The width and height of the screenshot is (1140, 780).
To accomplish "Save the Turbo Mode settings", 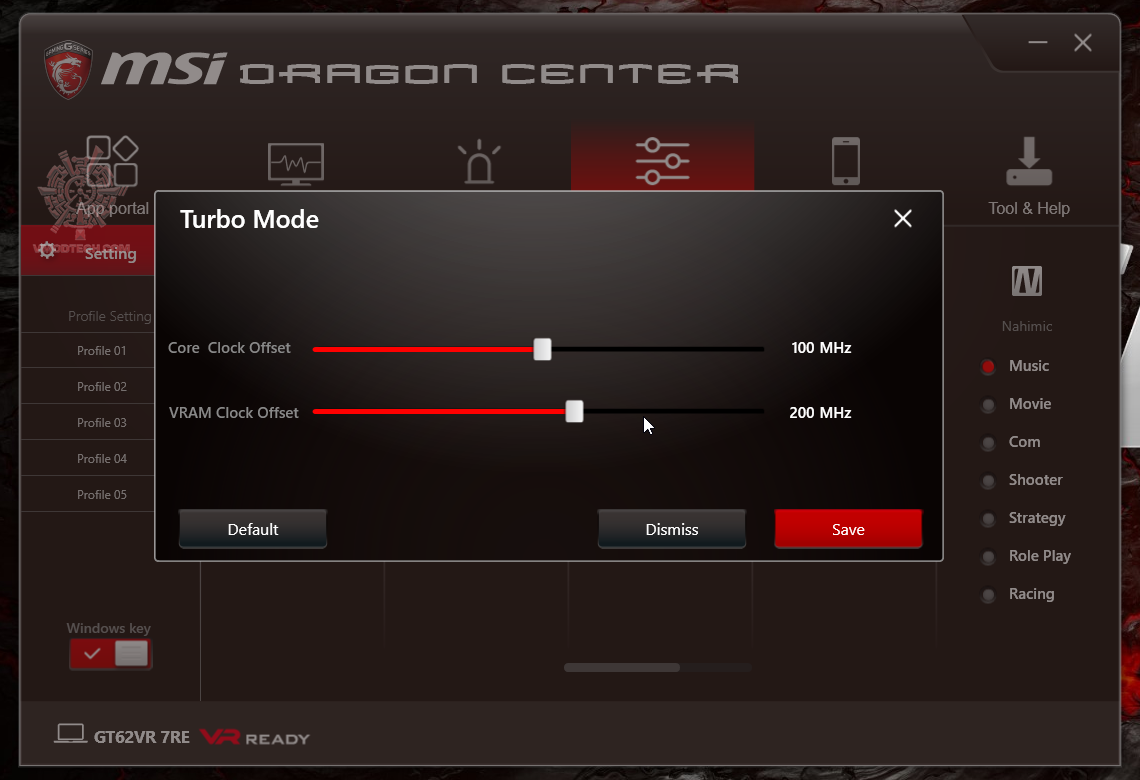I will 848,528.
